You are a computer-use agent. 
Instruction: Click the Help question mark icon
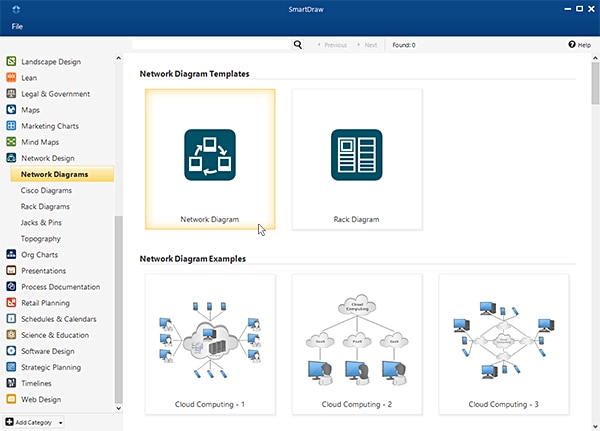click(572, 44)
